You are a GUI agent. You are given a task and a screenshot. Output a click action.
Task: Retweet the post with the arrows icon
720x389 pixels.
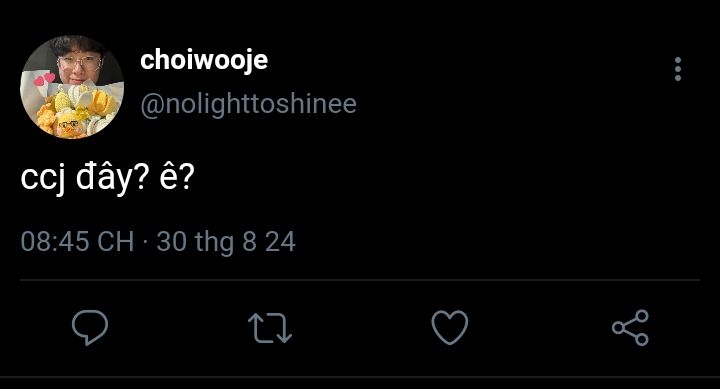(x=270, y=328)
